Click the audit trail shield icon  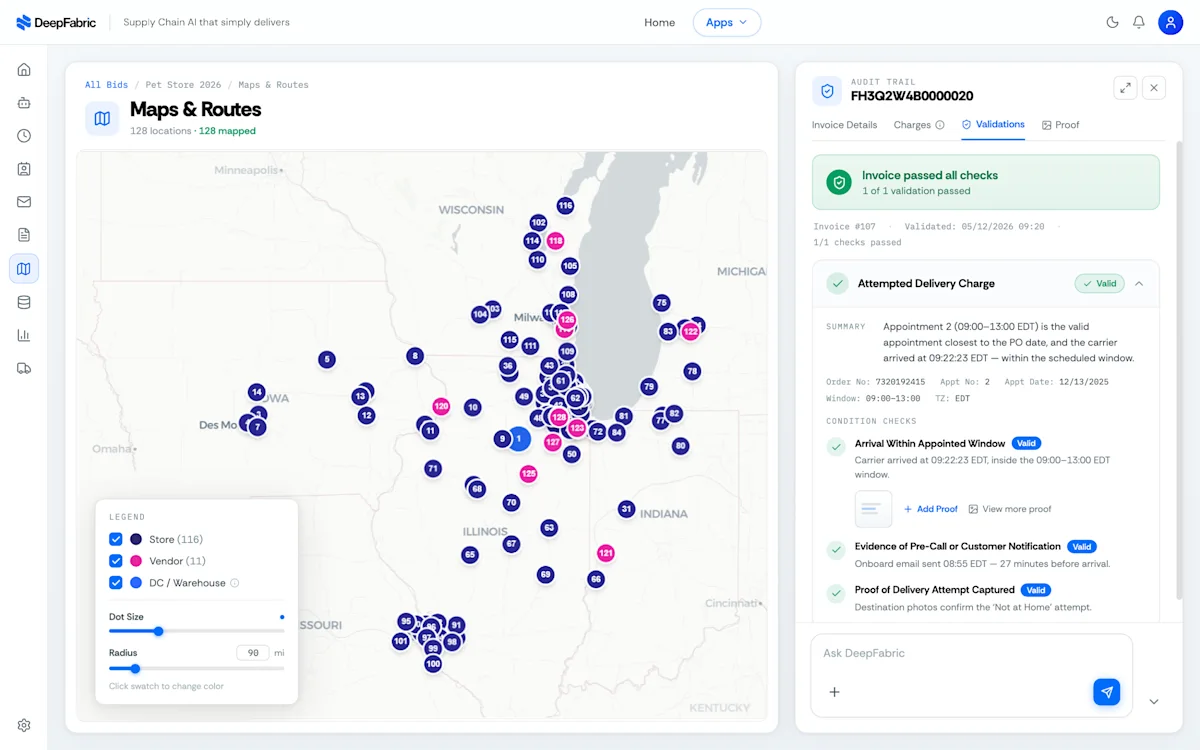(x=827, y=91)
